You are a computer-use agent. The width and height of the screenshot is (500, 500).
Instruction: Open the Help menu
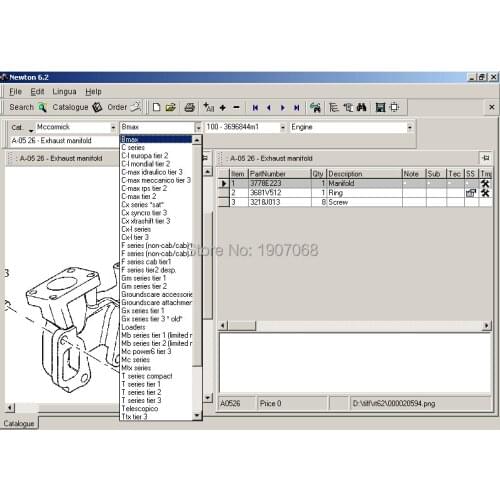(x=93, y=91)
